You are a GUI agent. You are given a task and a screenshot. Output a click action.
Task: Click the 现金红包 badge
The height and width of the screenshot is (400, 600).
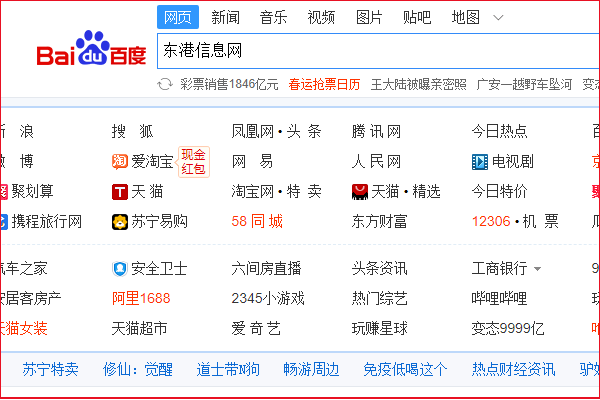coord(194,162)
